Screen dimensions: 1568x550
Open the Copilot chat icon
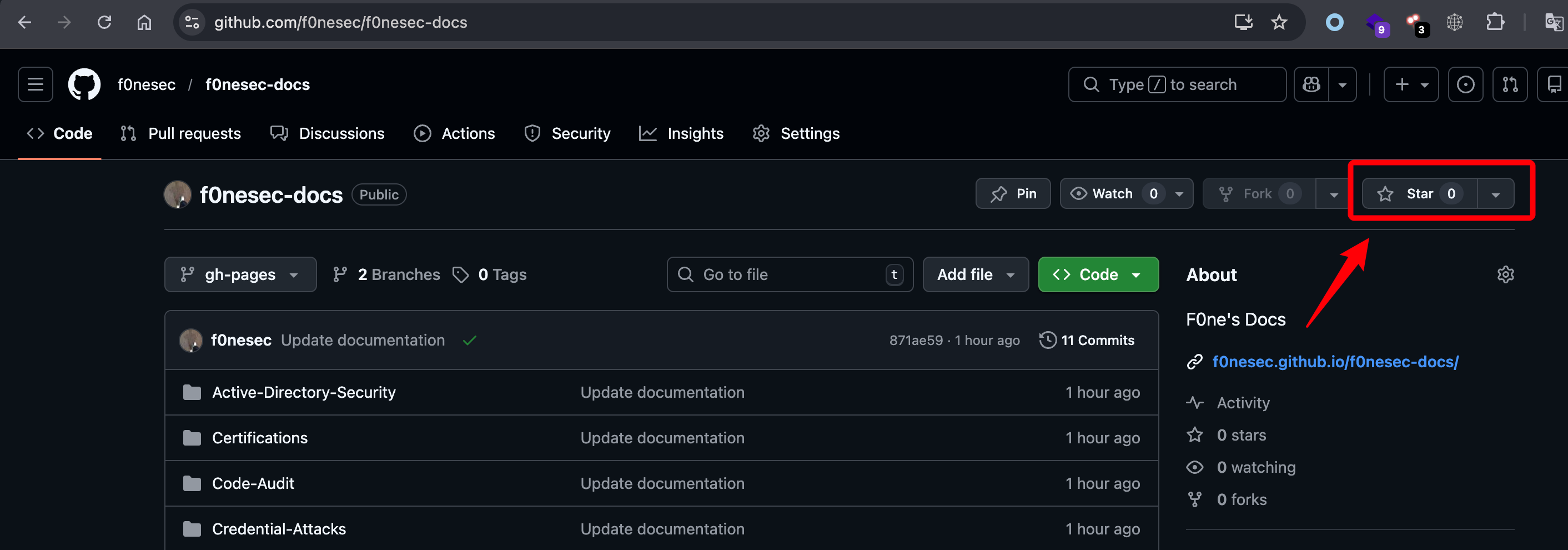(1311, 84)
